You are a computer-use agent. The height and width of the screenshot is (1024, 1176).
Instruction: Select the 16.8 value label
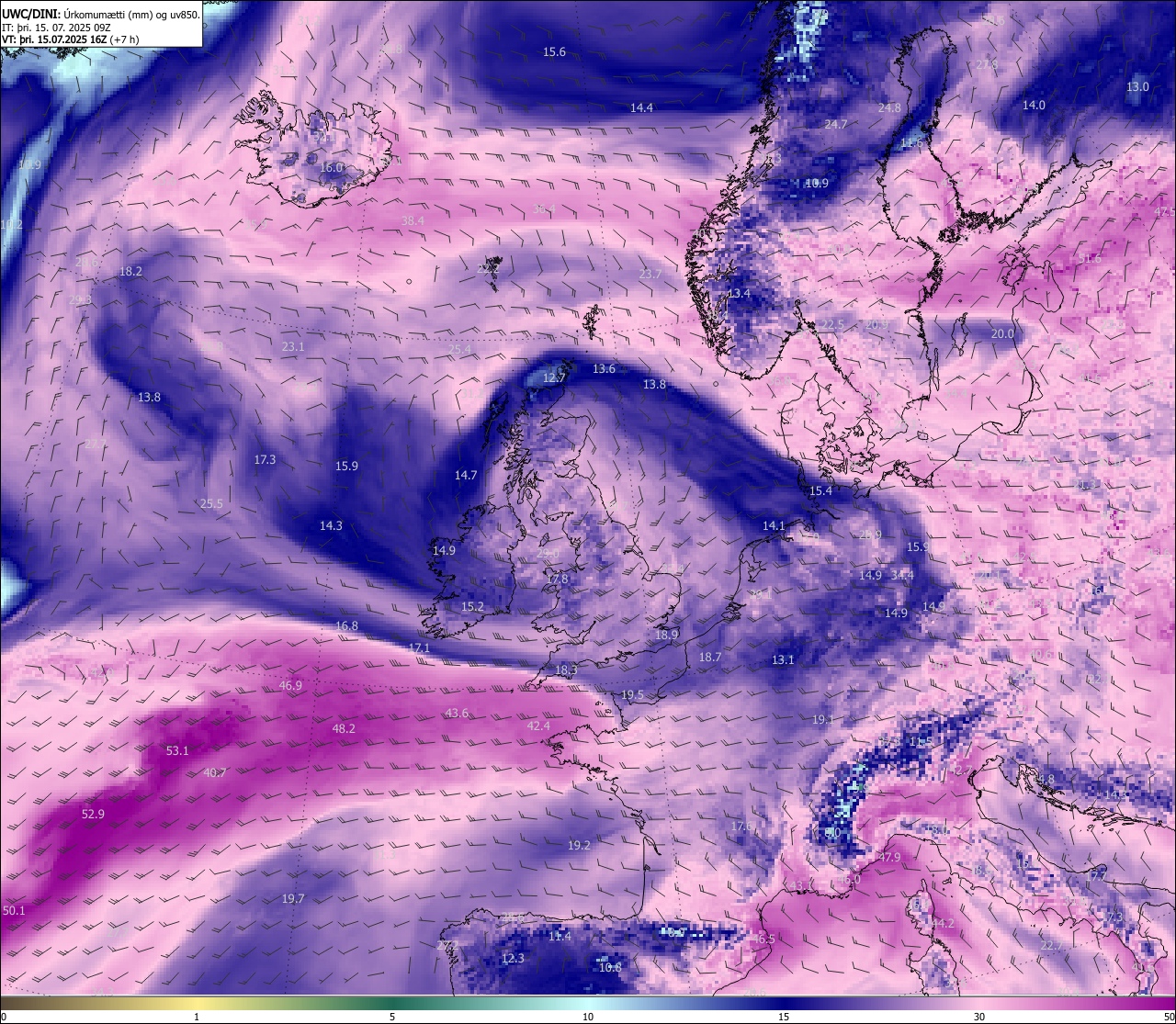[x=346, y=625]
